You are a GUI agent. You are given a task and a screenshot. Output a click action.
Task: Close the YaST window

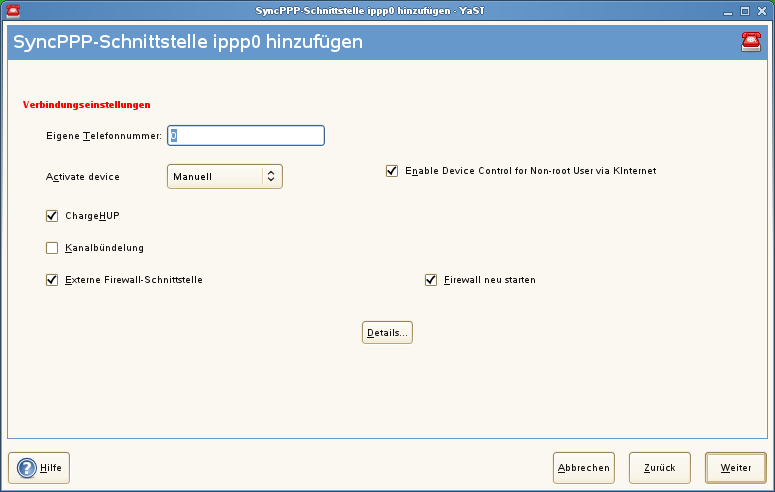(x=762, y=9)
